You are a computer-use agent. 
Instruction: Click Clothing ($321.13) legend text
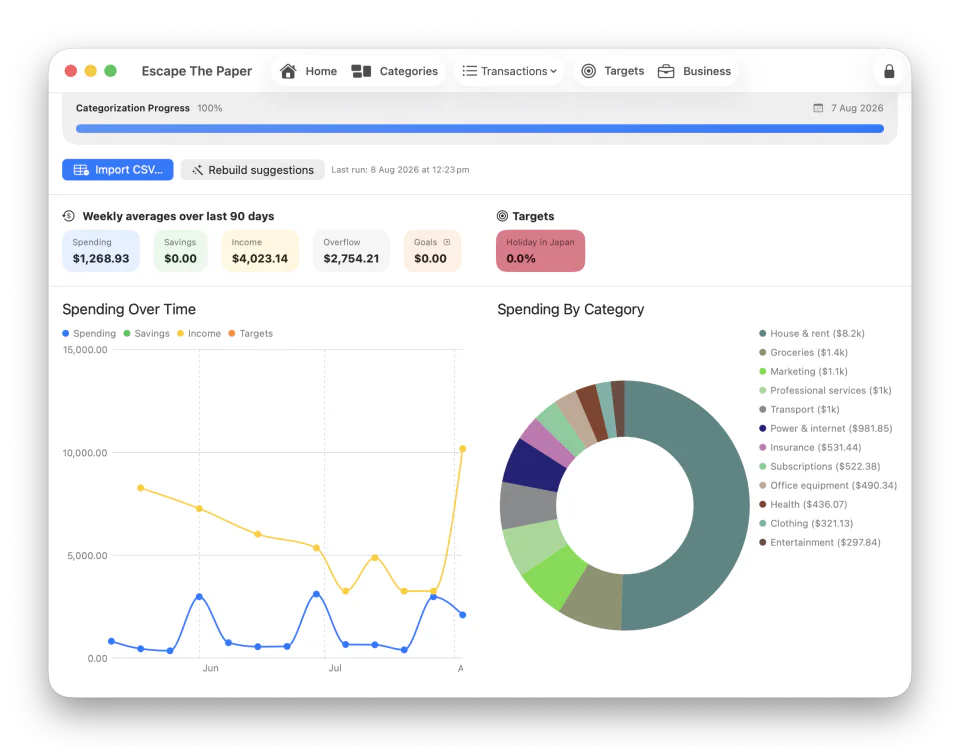point(811,523)
